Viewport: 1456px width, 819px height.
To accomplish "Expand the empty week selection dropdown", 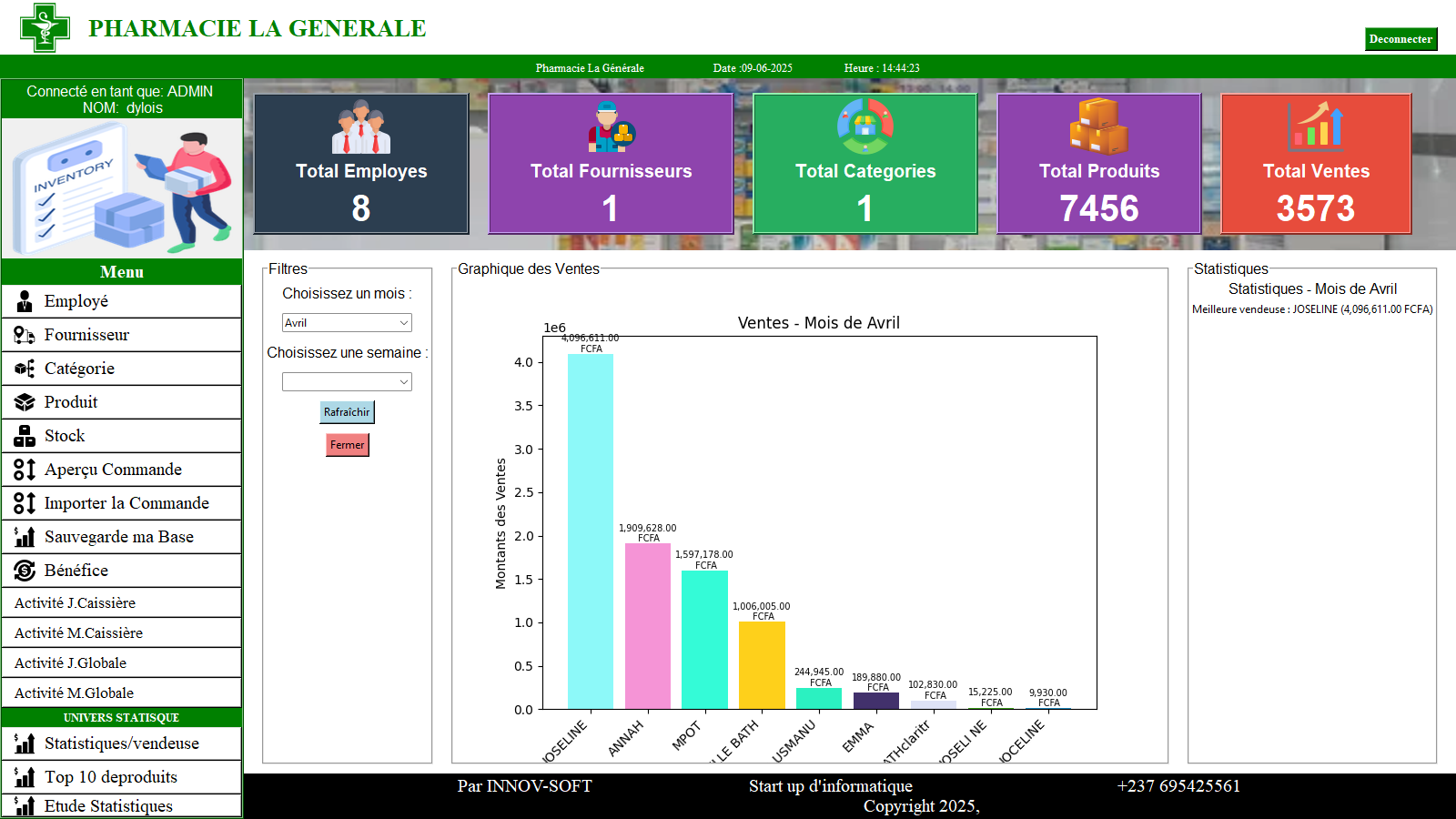I will point(347,382).
